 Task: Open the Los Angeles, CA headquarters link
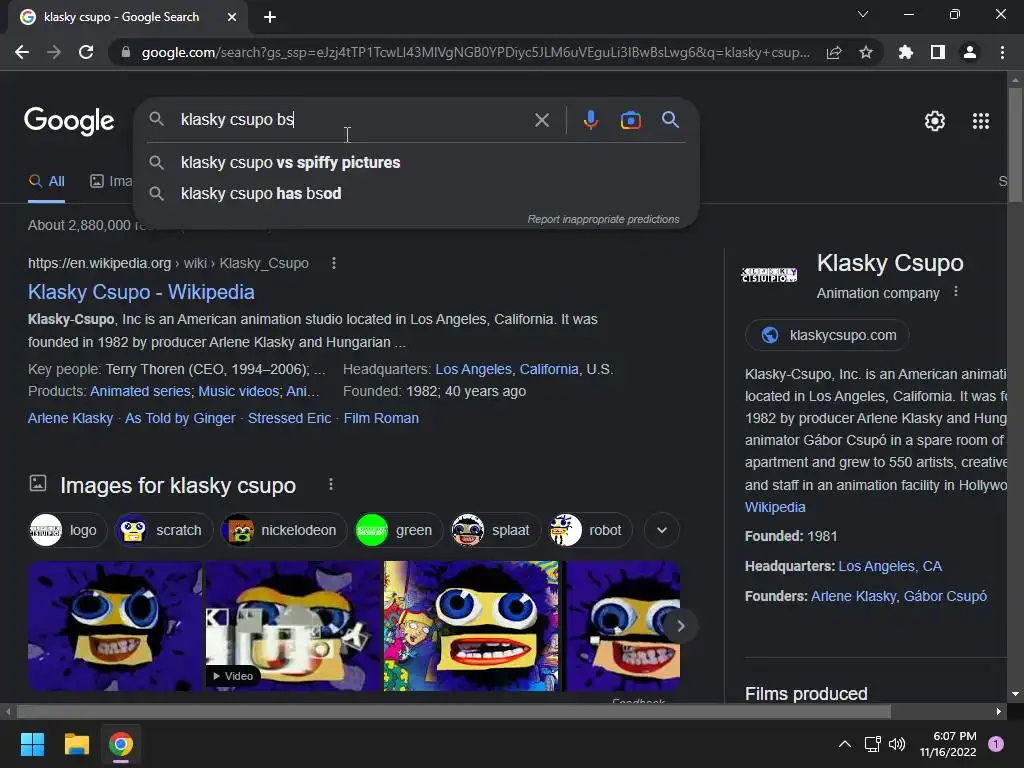pyautogui.click(x=890, y=566)
